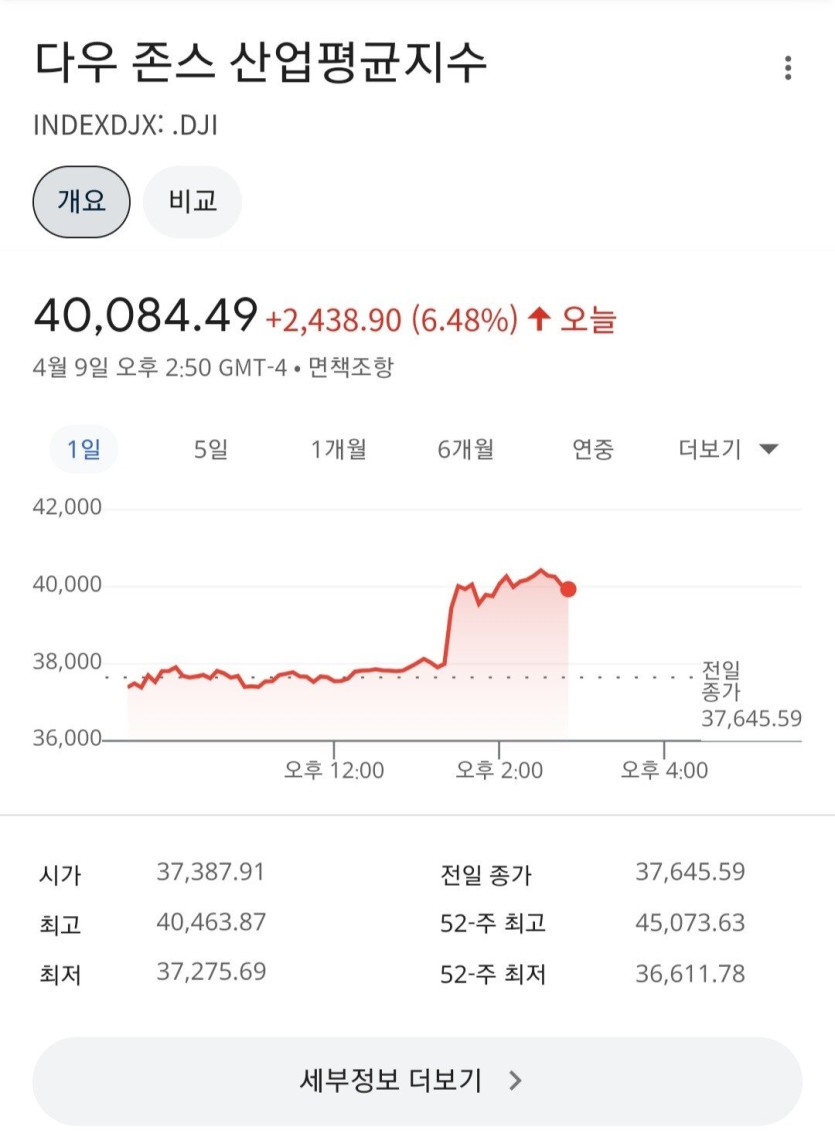Click the 40,084.49 index price
Screen dimensions: 835x1144
[x=146, y=316]
